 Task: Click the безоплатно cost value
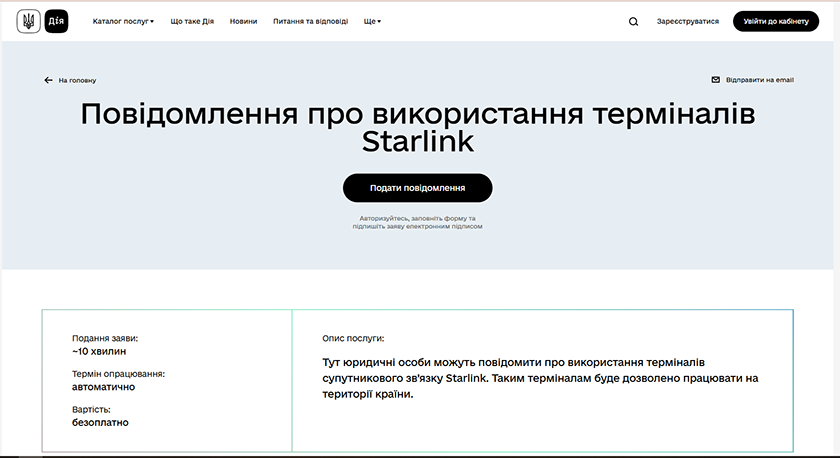point(100,422)
